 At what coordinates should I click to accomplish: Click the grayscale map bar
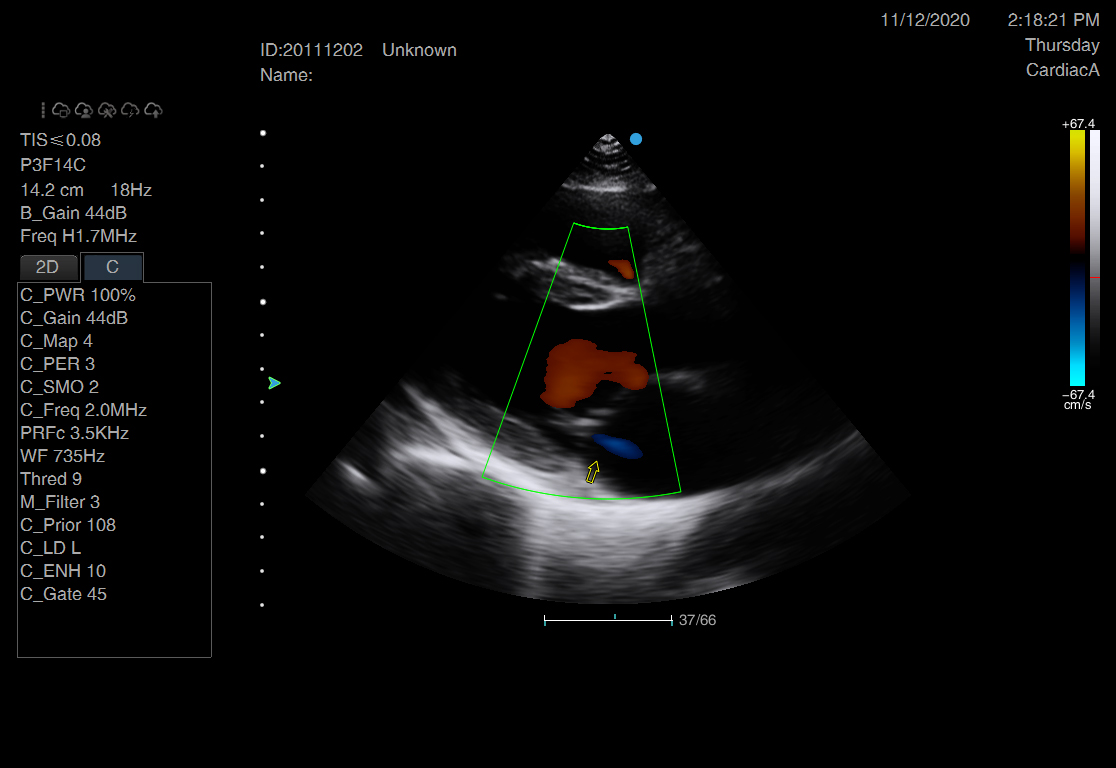pos(1095,258)
